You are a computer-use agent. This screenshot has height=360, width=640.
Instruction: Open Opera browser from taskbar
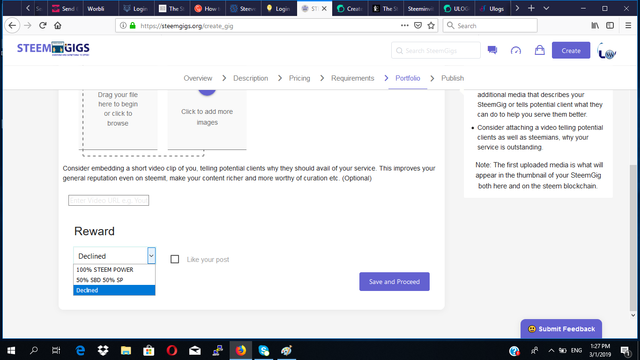pos(172,350)
